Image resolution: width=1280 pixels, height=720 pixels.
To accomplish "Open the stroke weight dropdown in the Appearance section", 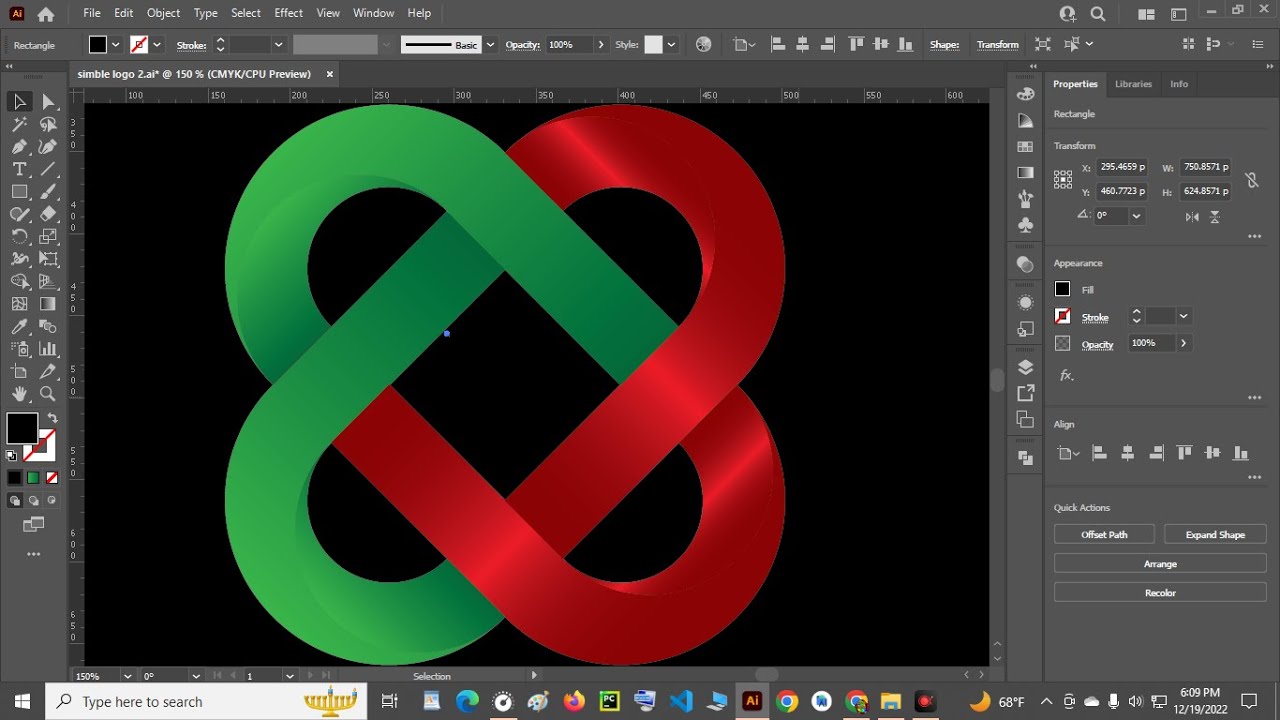I will click(x=1183, y=316).
